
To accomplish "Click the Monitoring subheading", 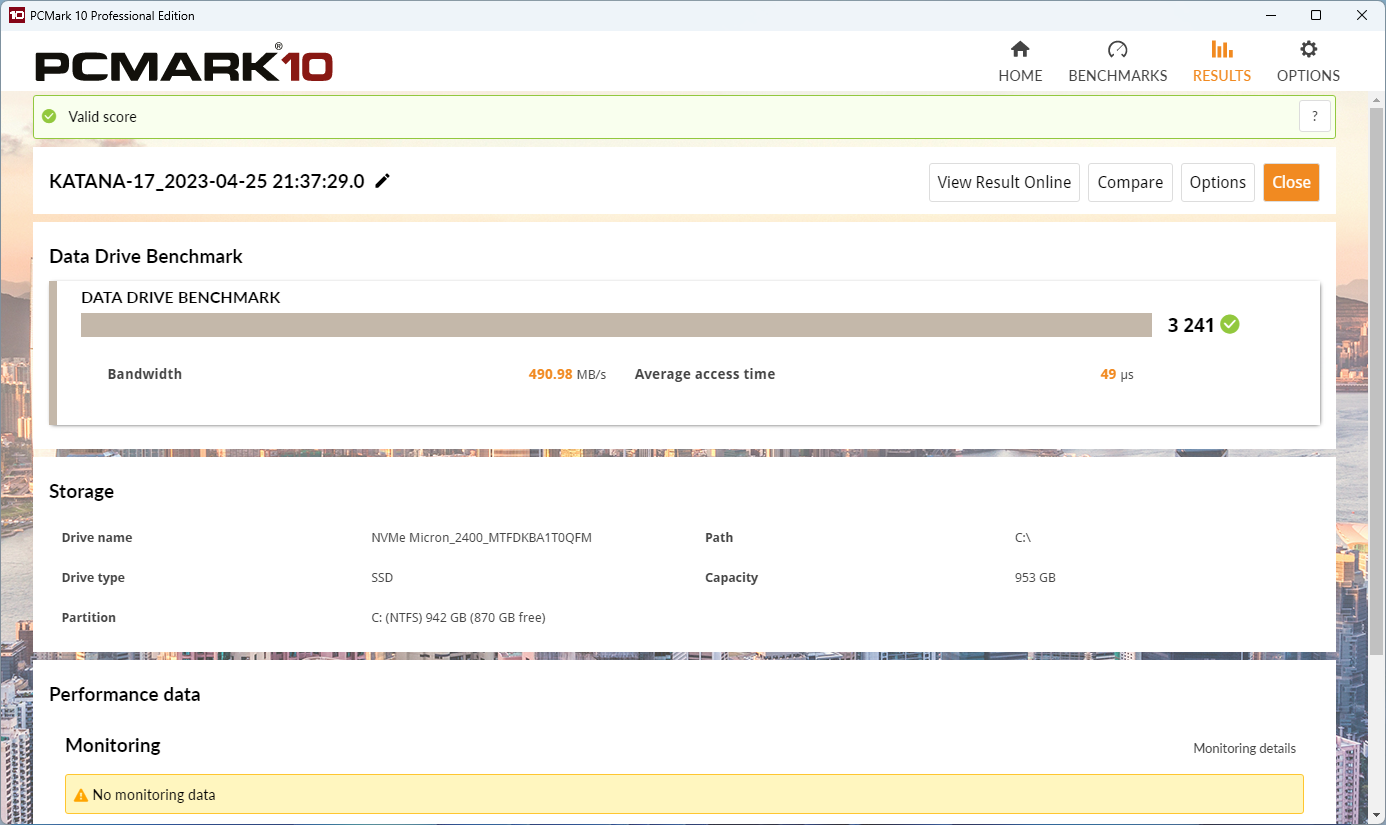I will pos(112,745).
